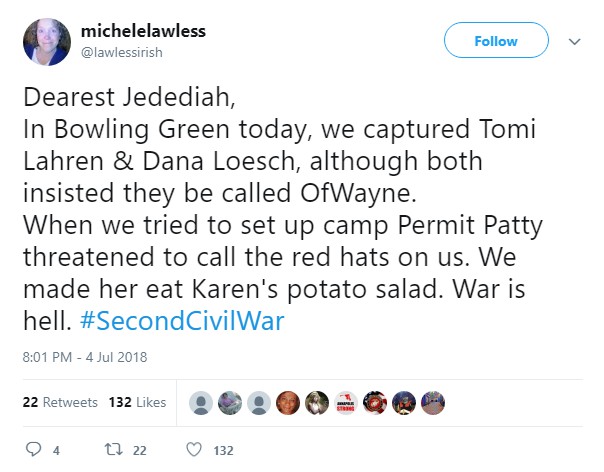This screenshot has width=604, height=472.
Task: Retweet this tweet using the retweet icon
Action: 116,450
